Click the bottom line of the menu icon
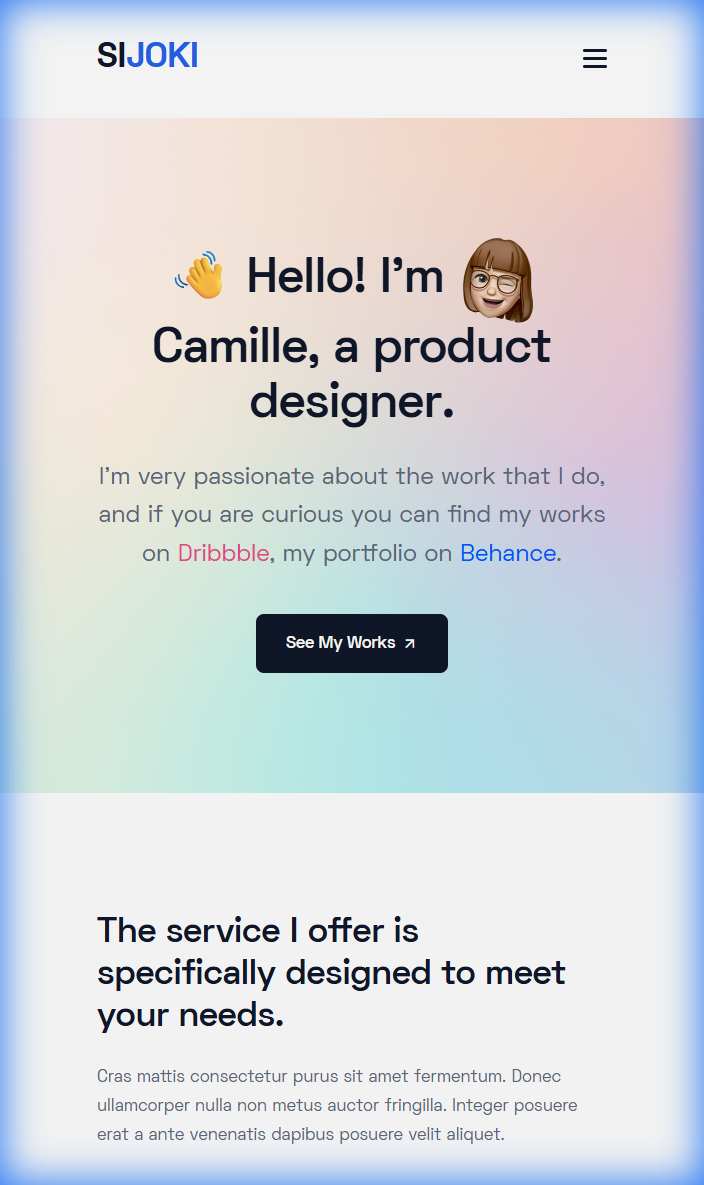The image size is (704, 1185). pos(594,67)
